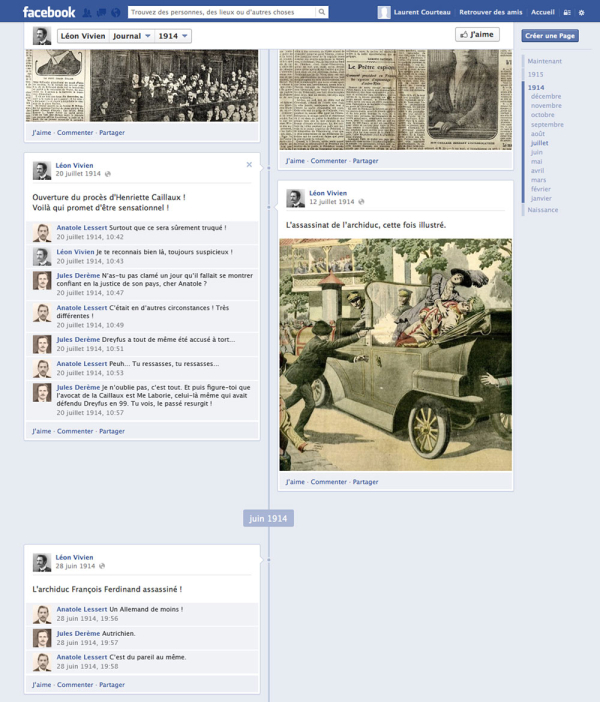The height and width of the screenshot is (702, 600).
Task: Open the 28 juin 1914 post date
Action: [75, 566]
